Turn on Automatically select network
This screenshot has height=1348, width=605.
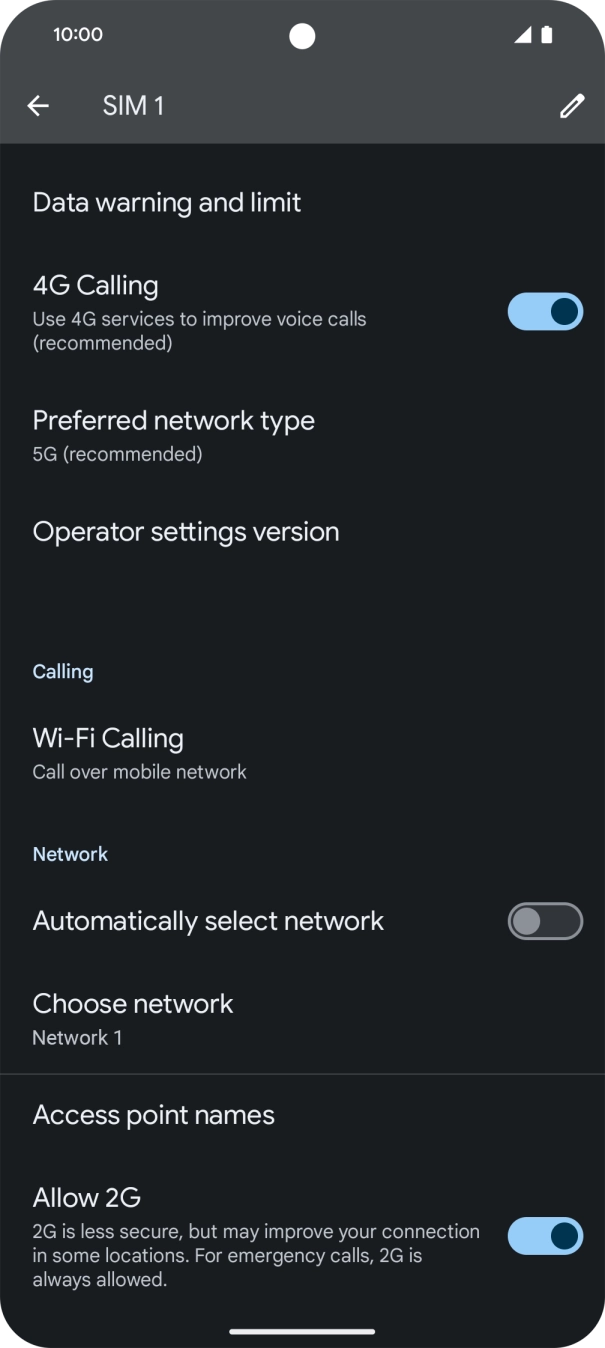(x=545, y=921)
